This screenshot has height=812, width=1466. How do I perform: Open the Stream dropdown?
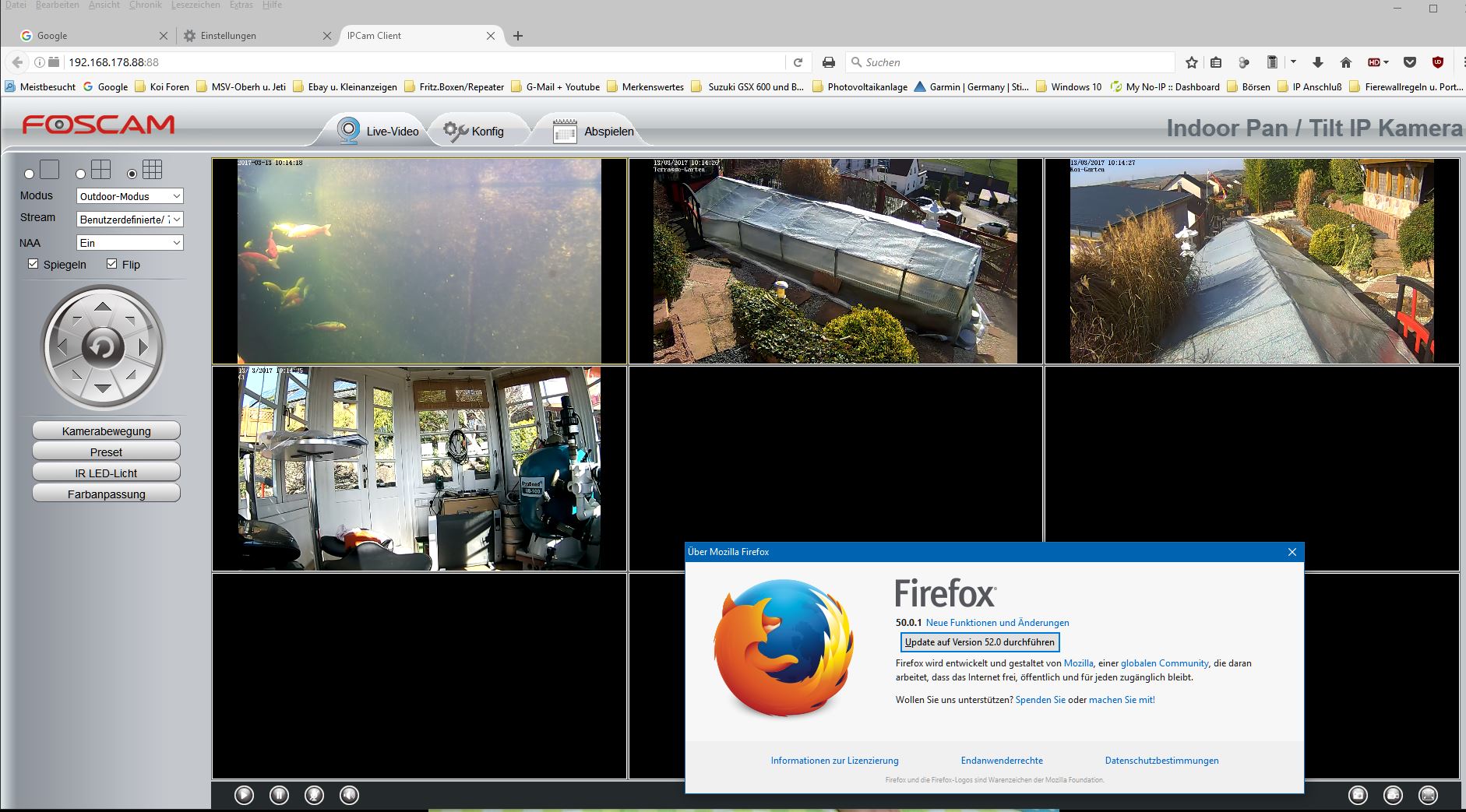[x=130, y=220]
